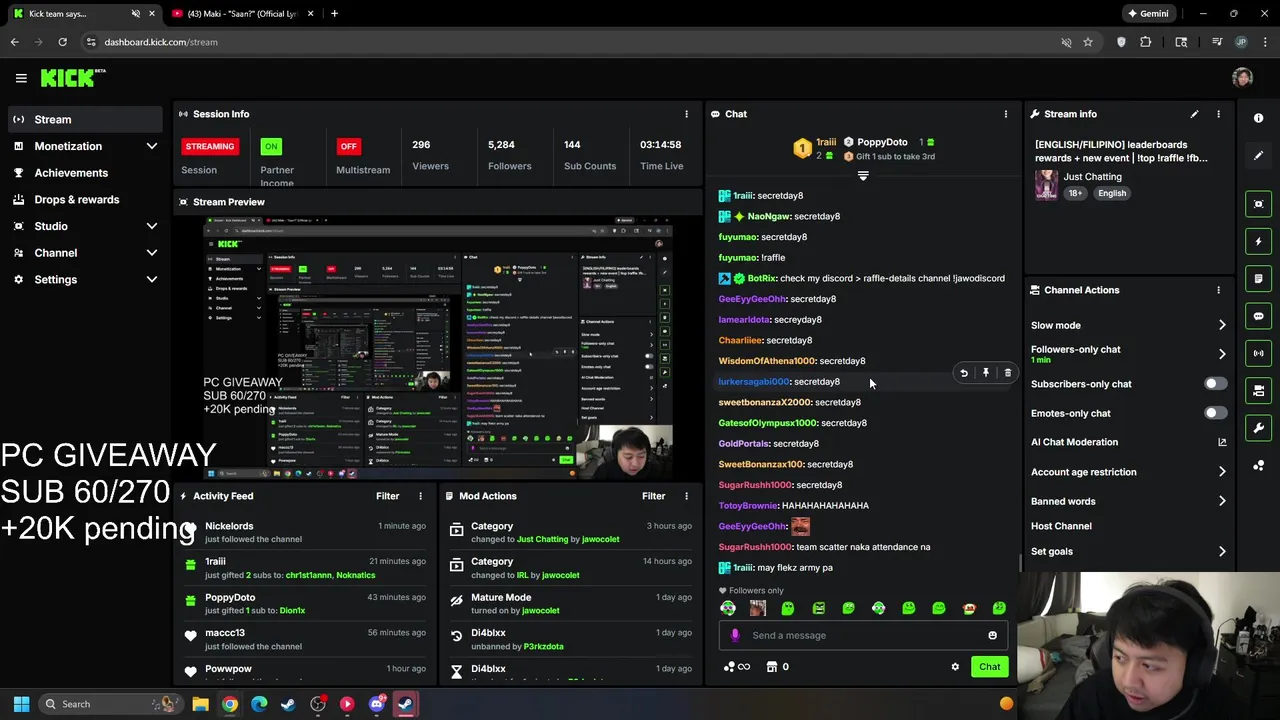
Task: Open Activity Feed options menu
Action: (420, 496)
